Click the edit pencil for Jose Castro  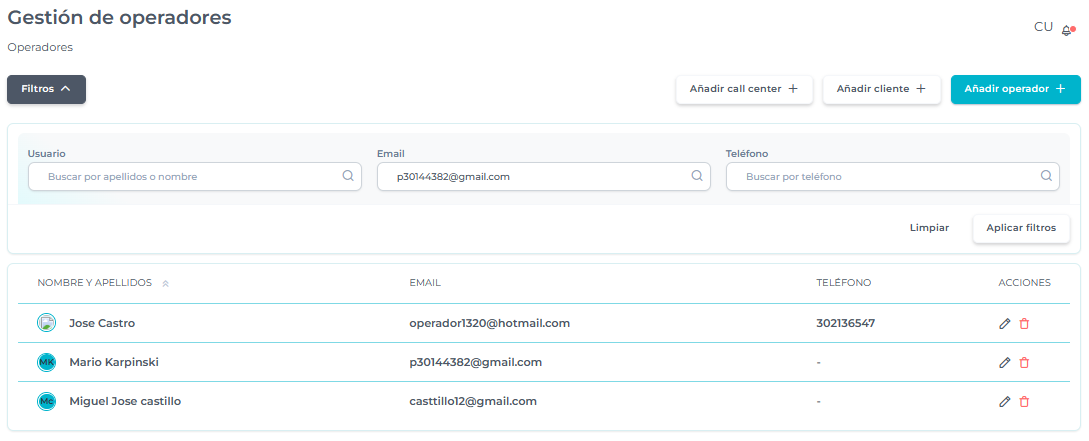[x=1005, y=324]
